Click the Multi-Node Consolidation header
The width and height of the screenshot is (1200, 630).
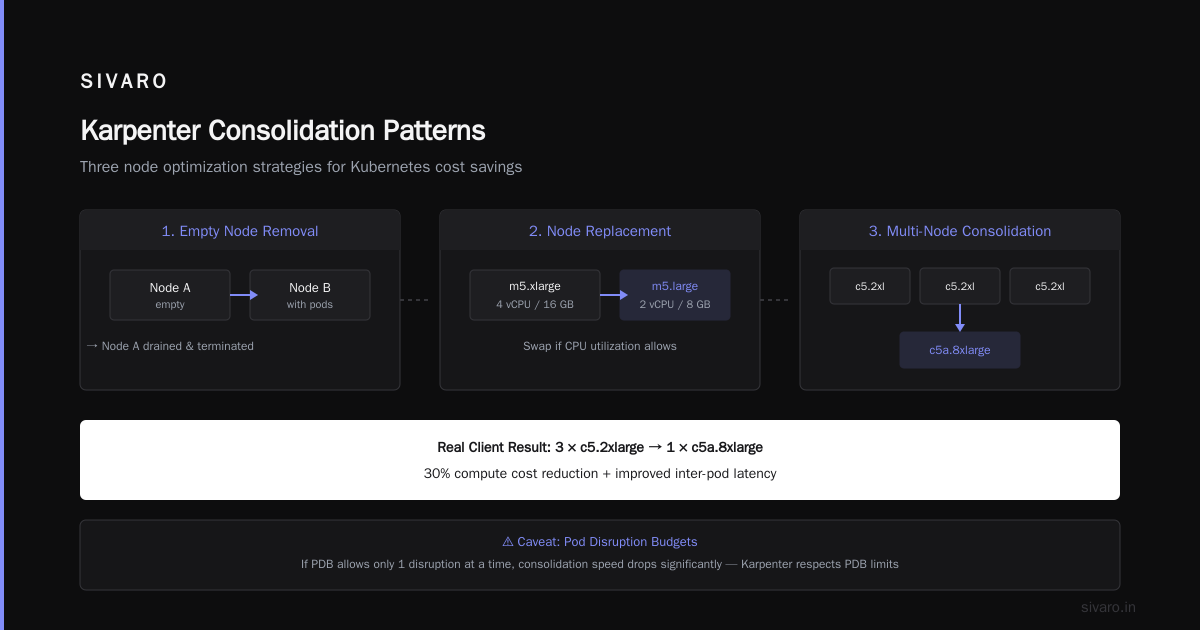pyautogui.click(x=960, y=231)
